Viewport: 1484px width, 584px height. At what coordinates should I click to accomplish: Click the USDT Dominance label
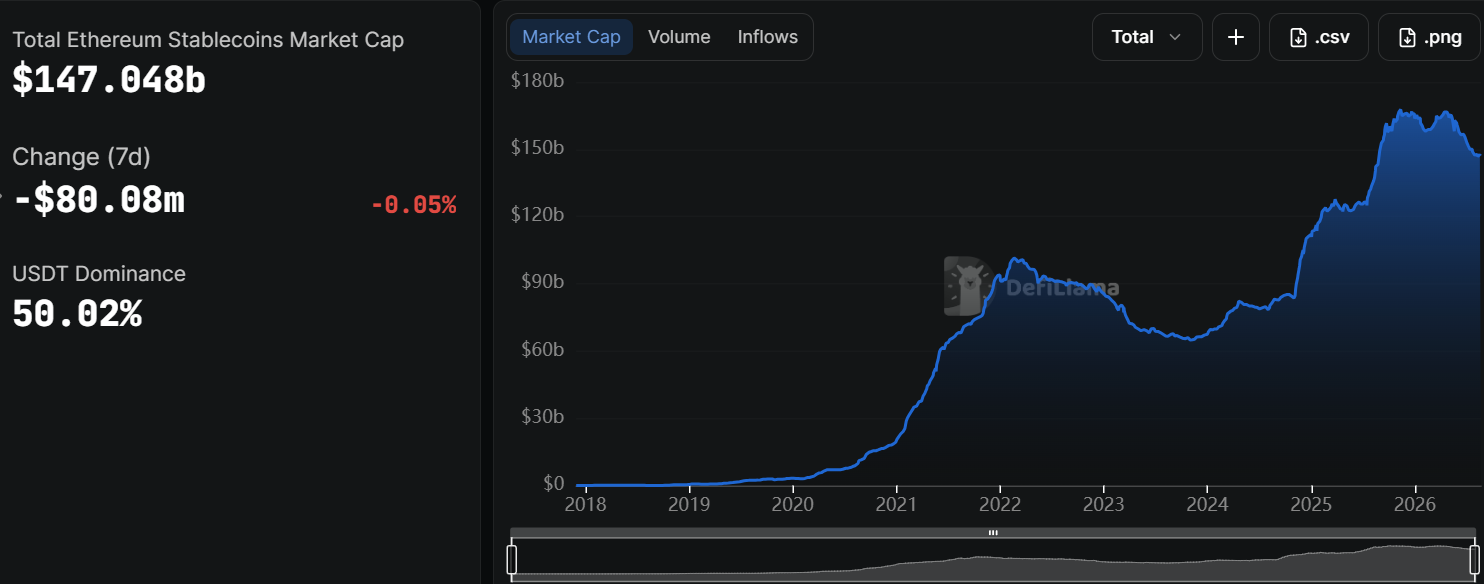99,274
